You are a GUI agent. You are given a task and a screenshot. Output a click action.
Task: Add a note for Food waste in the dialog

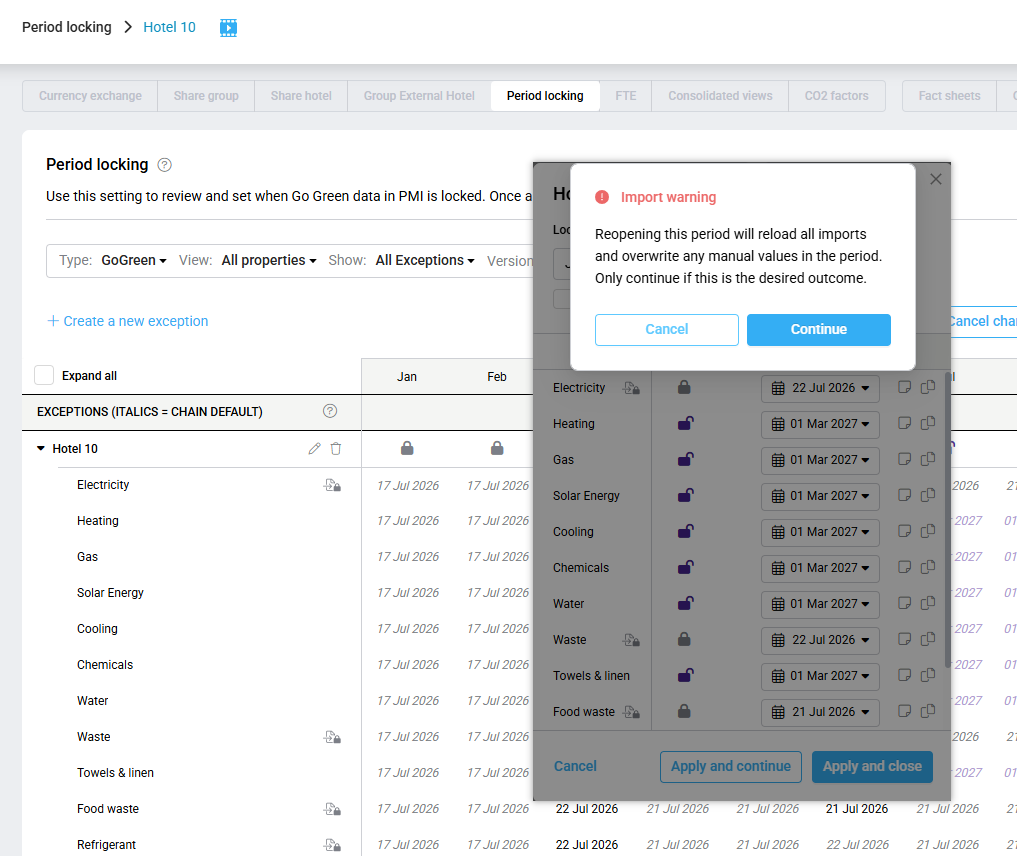[x=904, y=711]
